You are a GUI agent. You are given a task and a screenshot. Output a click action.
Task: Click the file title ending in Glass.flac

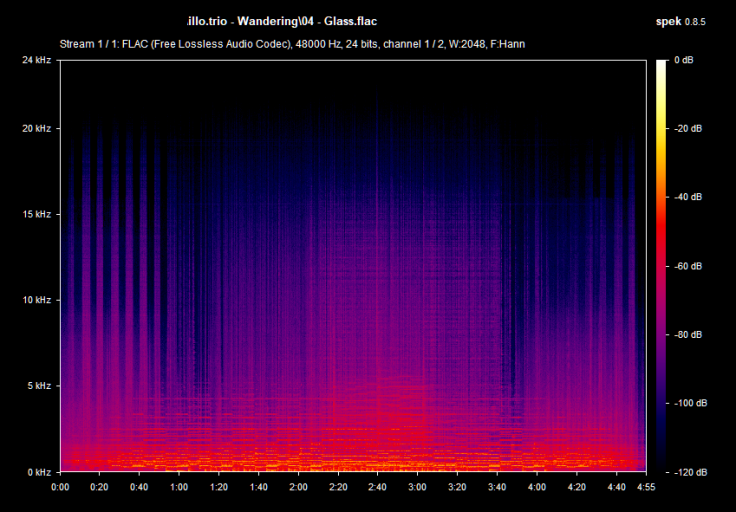point(282,21)
